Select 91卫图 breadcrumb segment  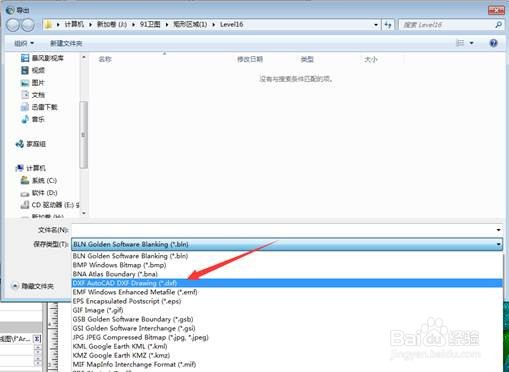[150, 24]
